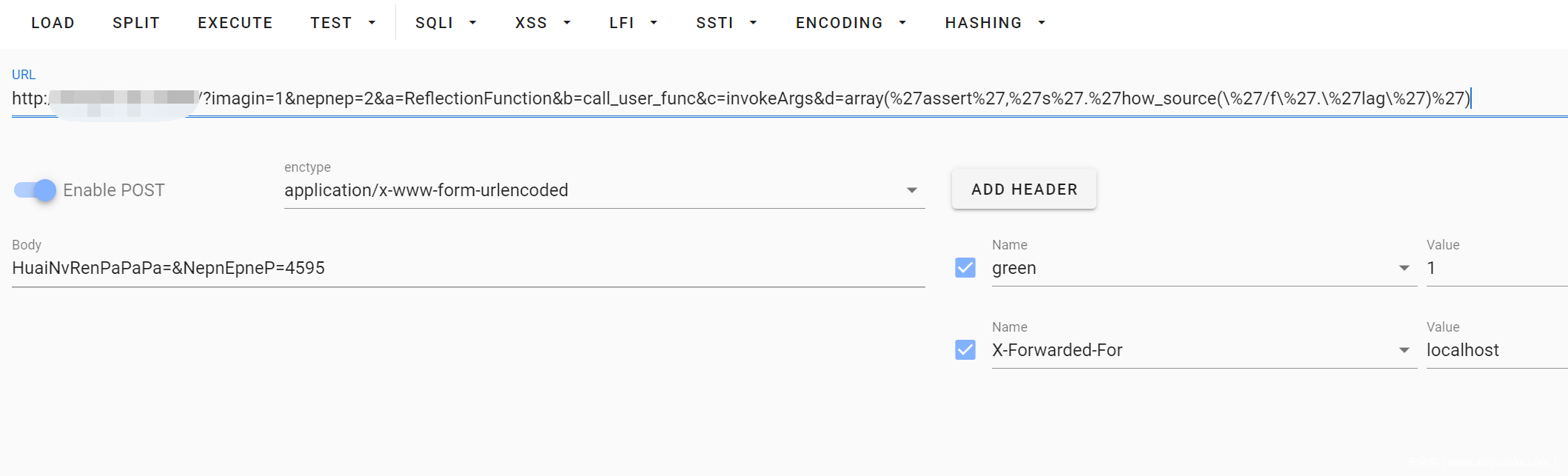The height and width of the screenshot is (476, 1568).
Task: Open the SSTI dropdown arrow
Action: [753, 23]
